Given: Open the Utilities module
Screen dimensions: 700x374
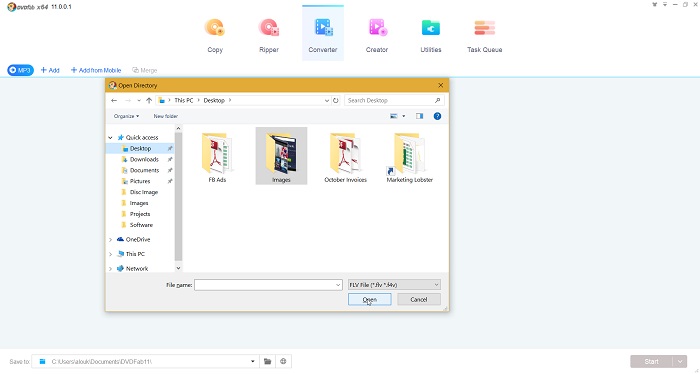Looking at the screenshot, I should click(x=431, y=35).
